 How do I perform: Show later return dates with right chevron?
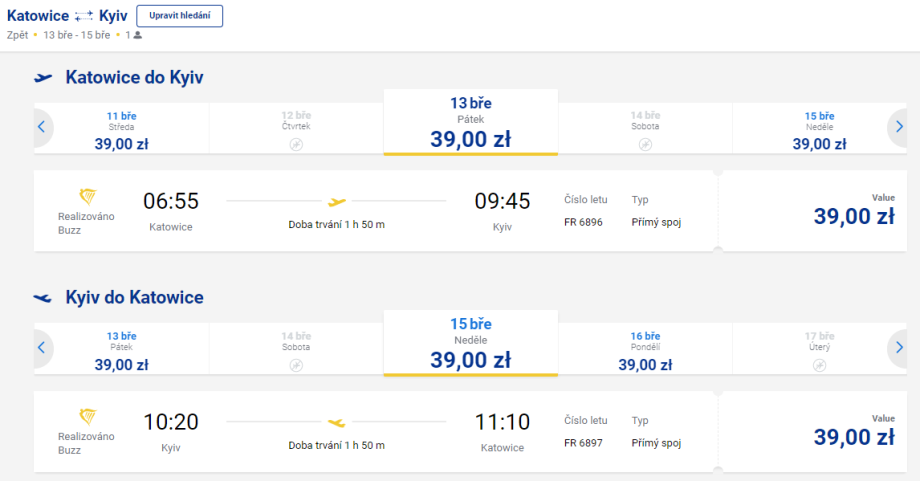click(899, 347)
